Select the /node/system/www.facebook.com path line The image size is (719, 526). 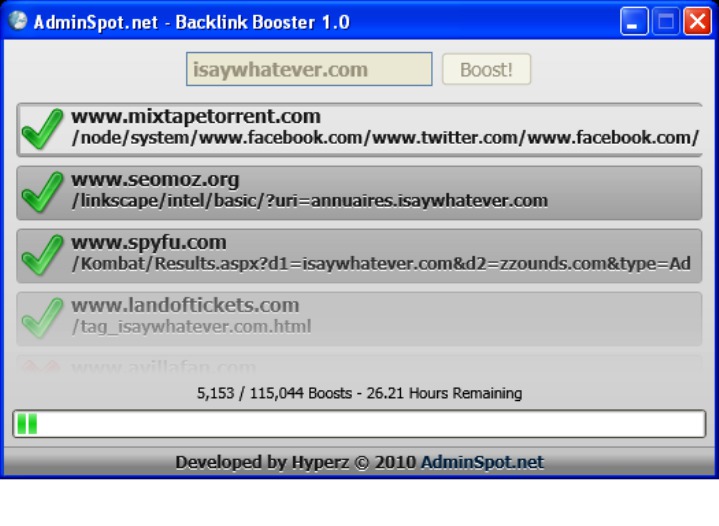[x=385, y=138]
